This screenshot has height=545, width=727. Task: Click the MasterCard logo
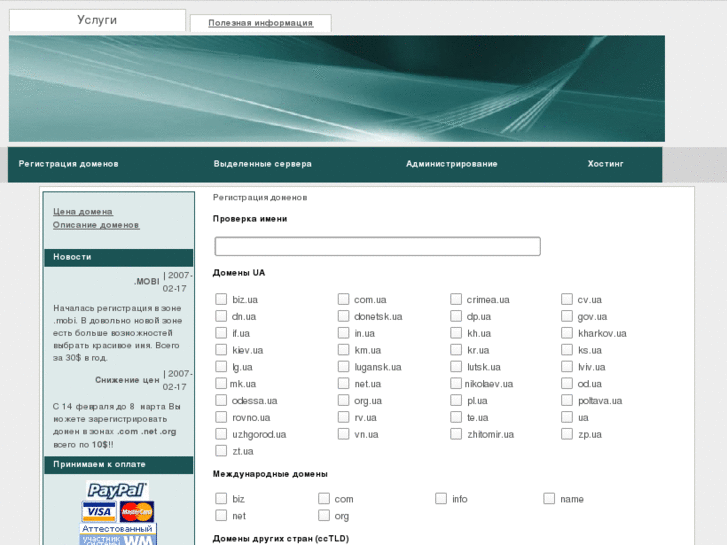(137, 512)
